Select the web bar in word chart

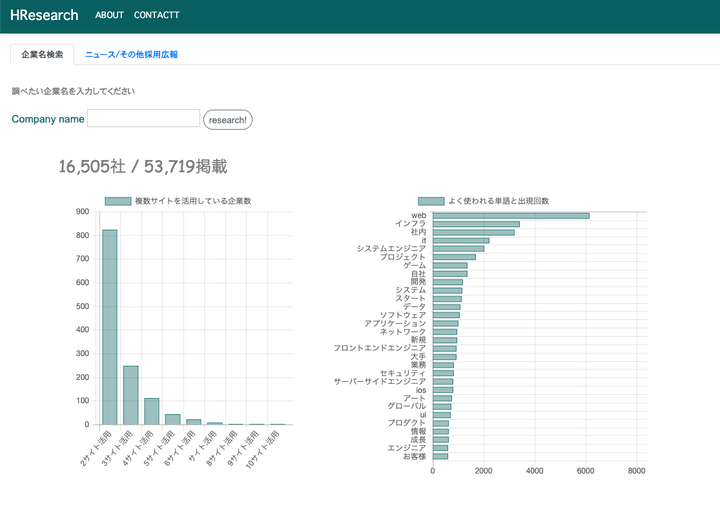510,215
